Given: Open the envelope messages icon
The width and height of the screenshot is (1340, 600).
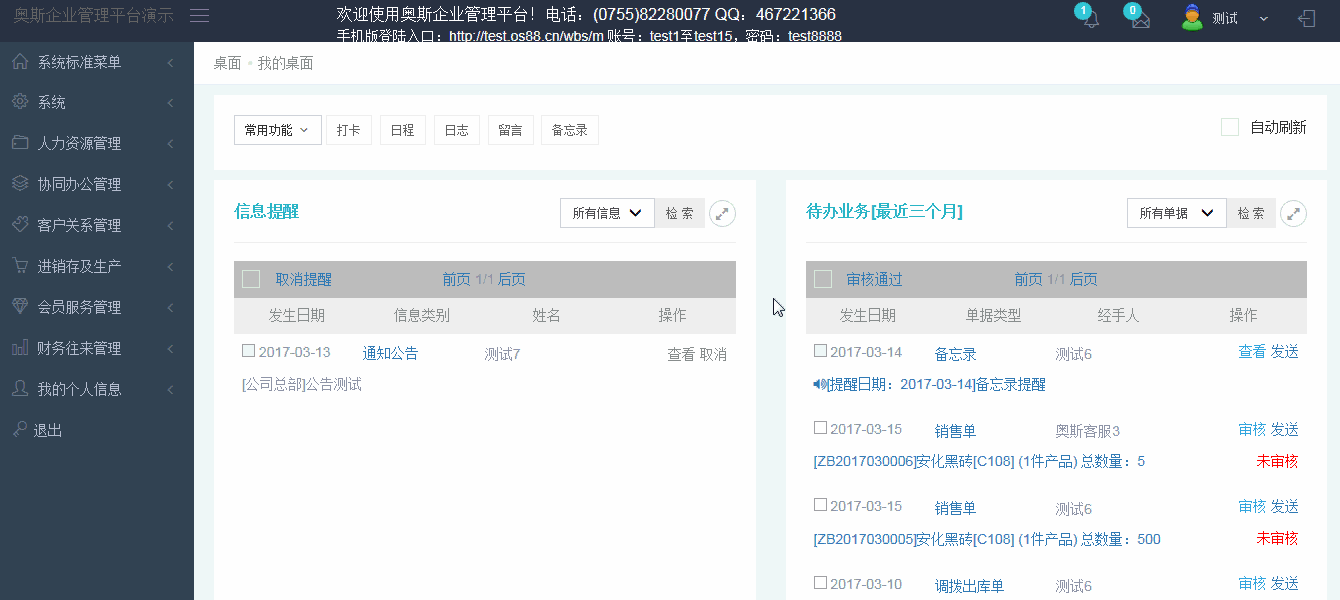Looking at the screenshot, I should [x=1141, y=19].
